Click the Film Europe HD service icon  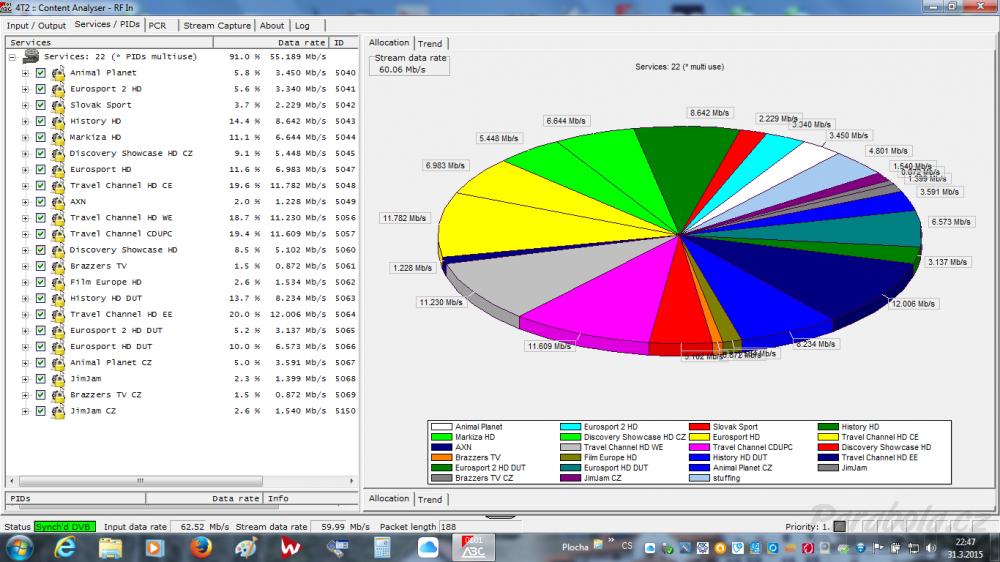(x=58, y=283)
